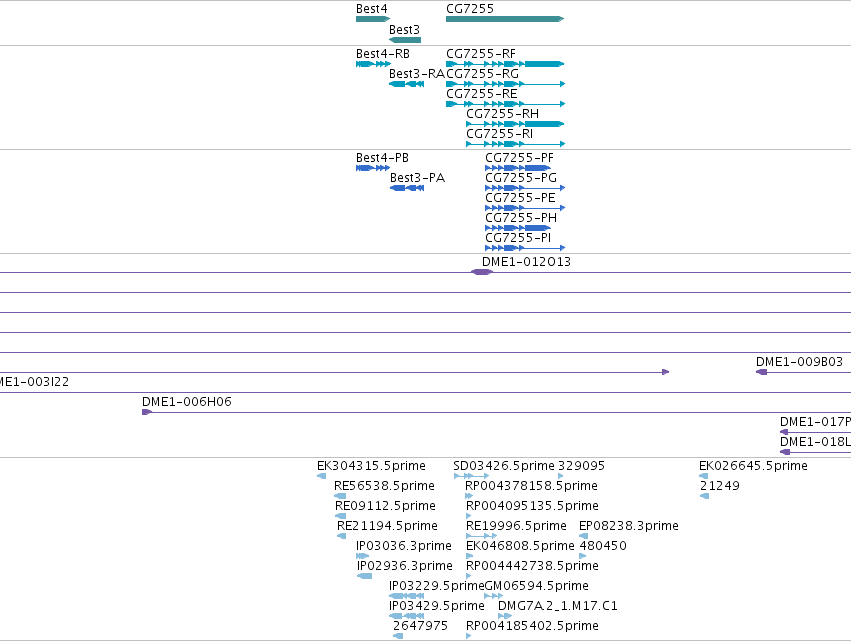Select the 329095 feature
This screenshot has width=851, height=641.
[x=561, y=476]
